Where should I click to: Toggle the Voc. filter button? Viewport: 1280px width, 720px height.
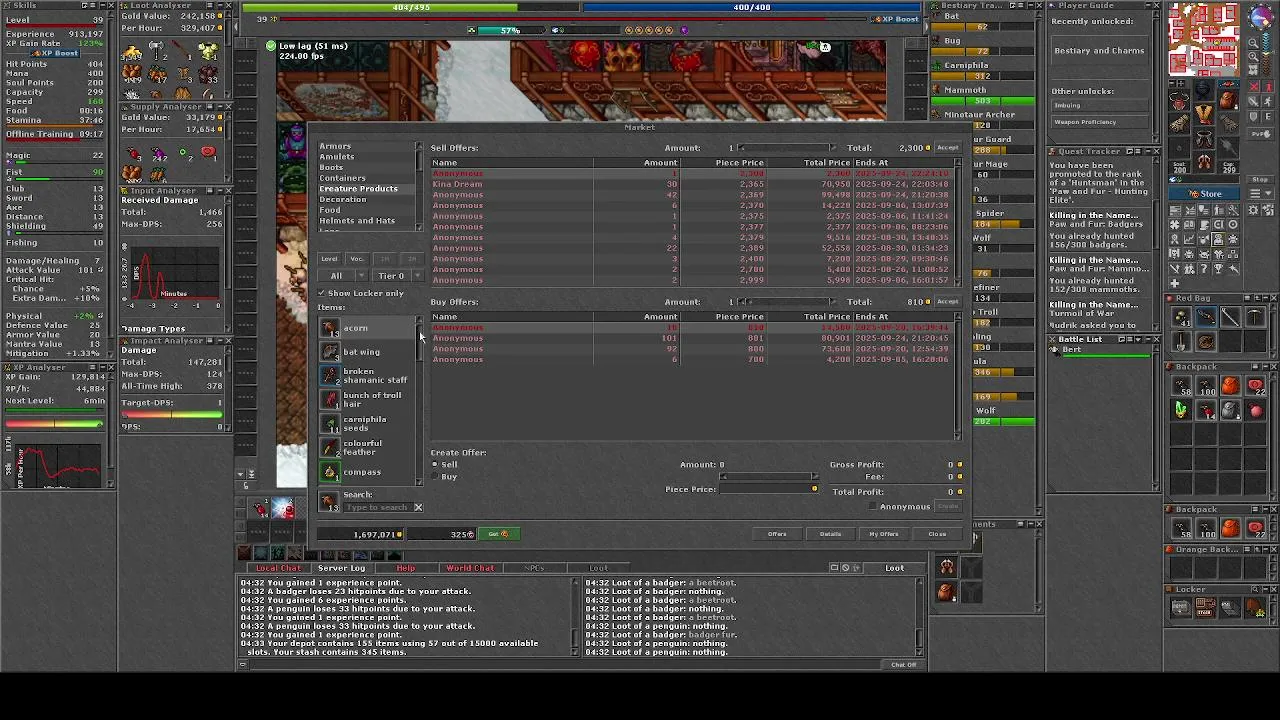pyautogui.click(x=357, y=259)
